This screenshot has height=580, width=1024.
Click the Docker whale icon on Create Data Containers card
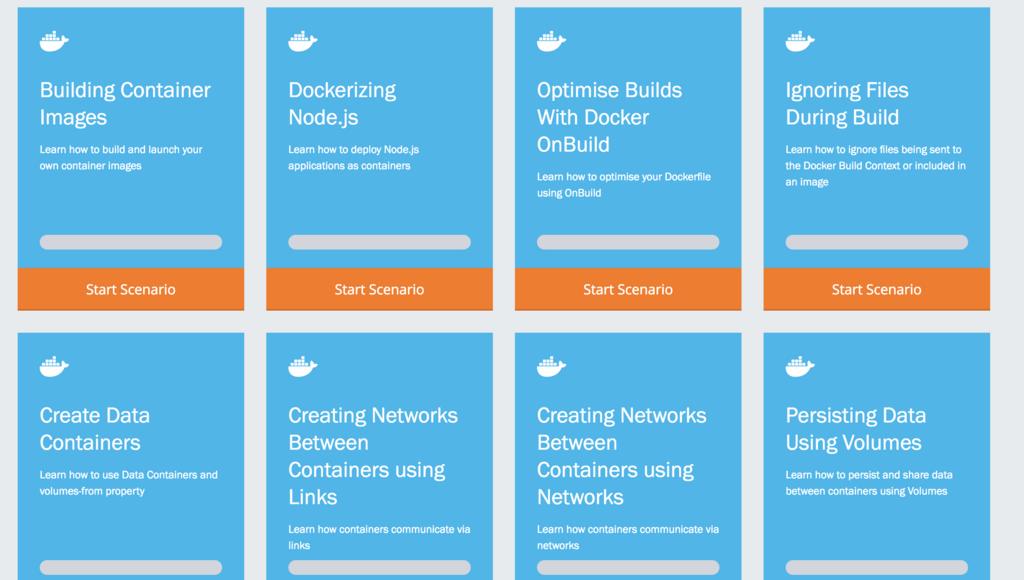click(54, 366)
